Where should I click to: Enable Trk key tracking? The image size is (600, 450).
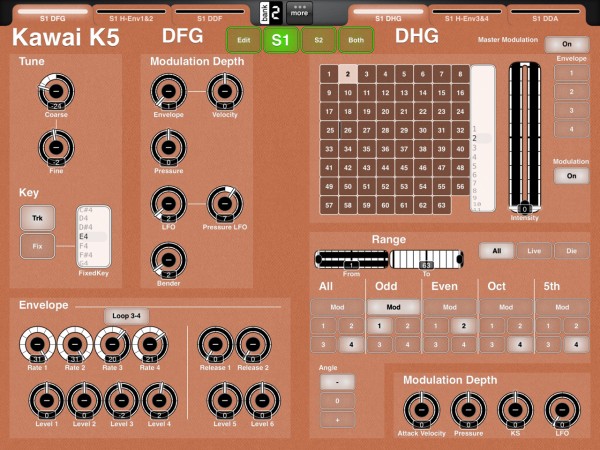[38, 218]
